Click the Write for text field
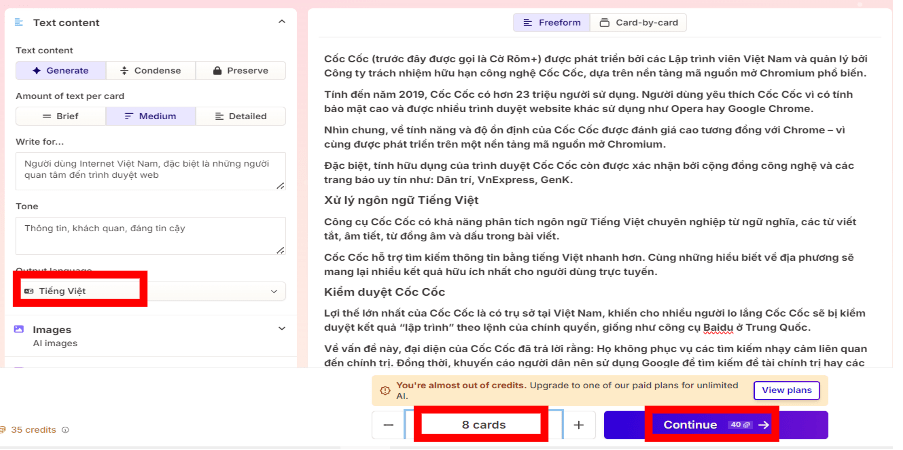This screenshot has height=450, width=903. tap(150, 171)
